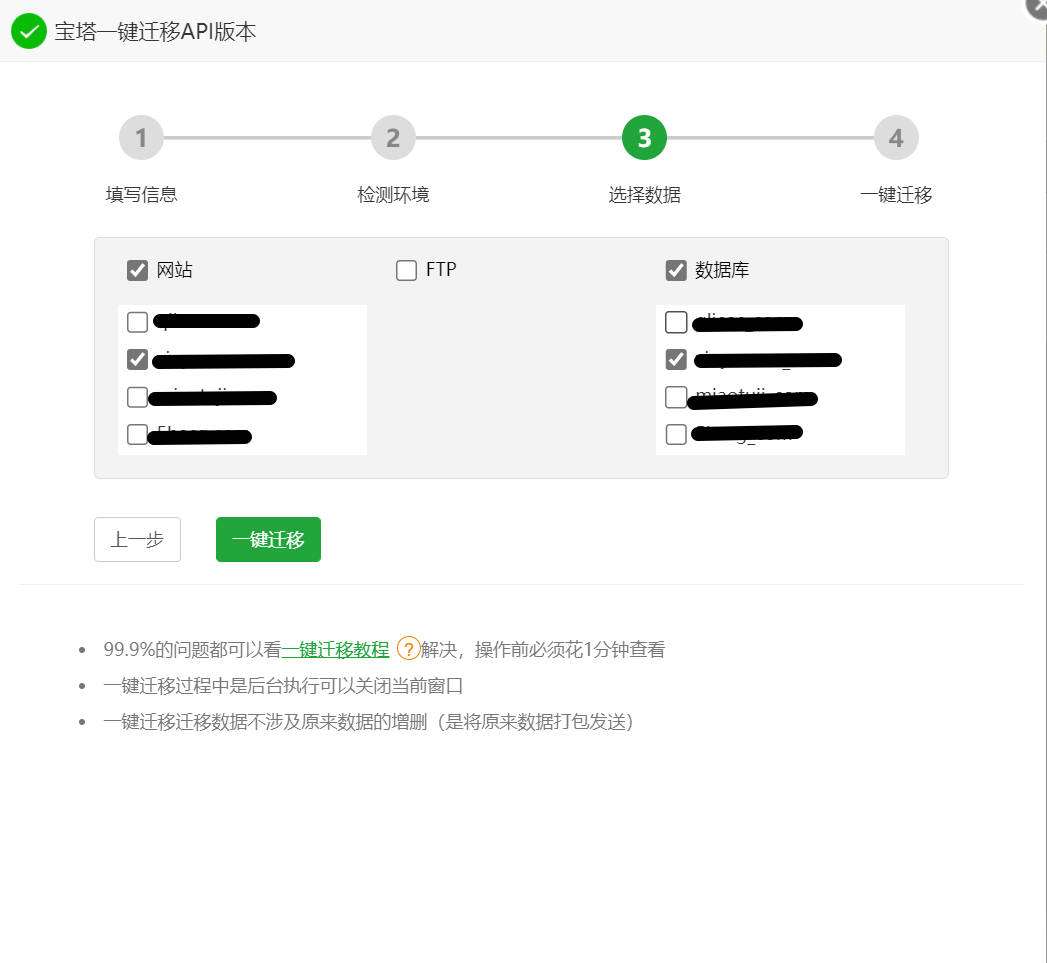
Task: Click the green checkmark icon beside the dialog title
Action: (28, 31)
